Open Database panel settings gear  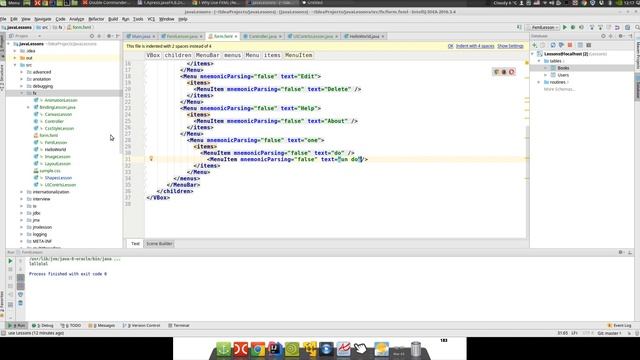[x=620, y=36]
